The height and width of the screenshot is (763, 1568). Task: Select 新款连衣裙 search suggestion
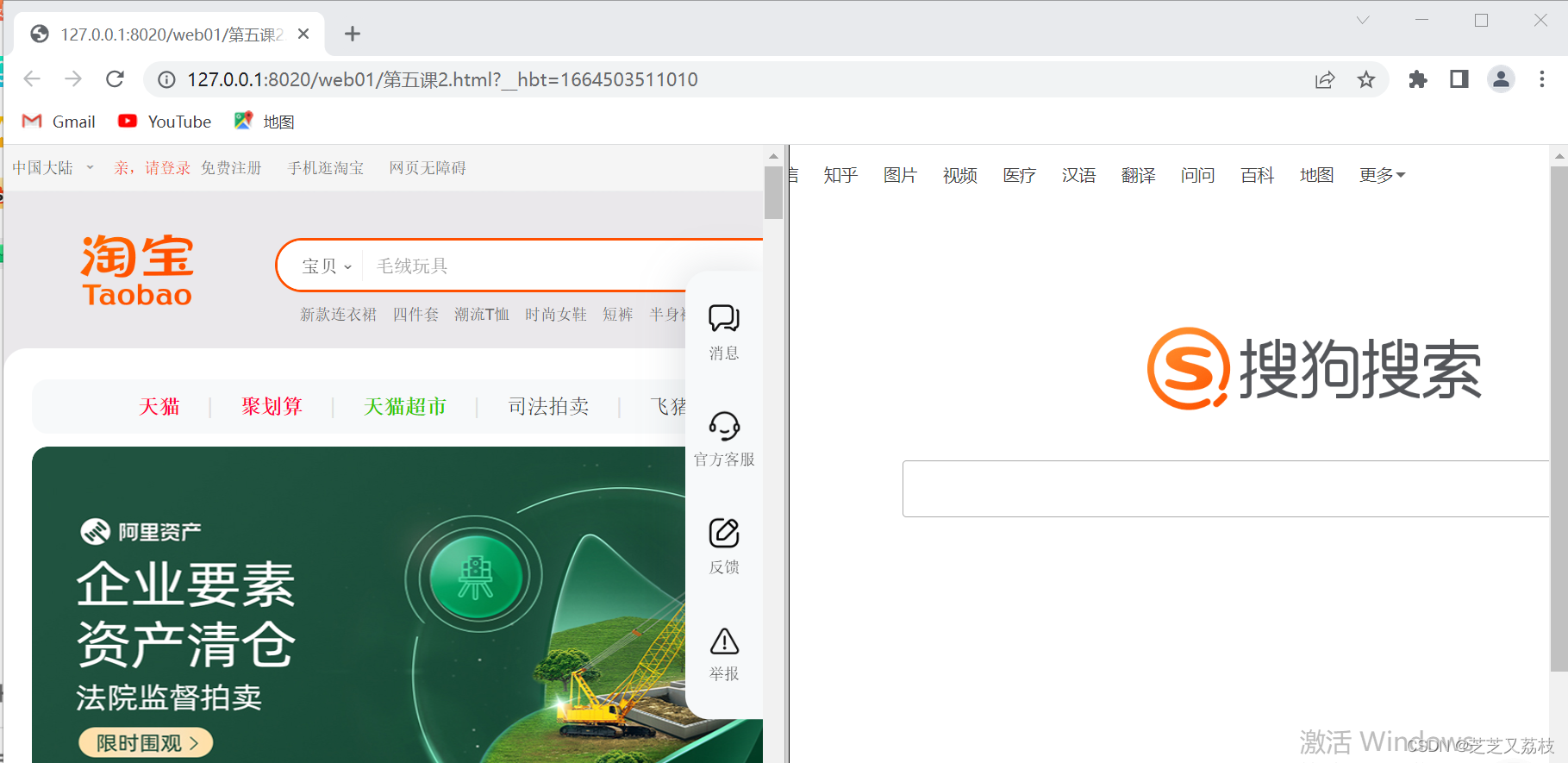coord(338,315)
